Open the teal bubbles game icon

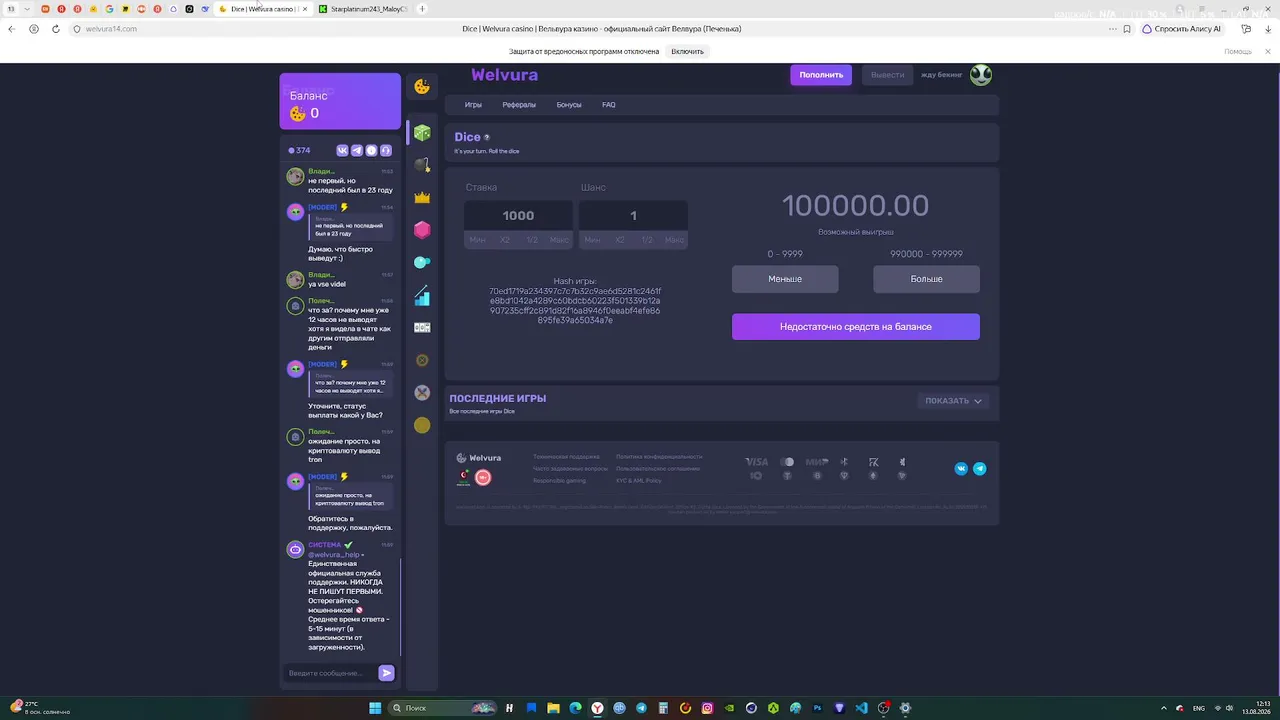pyautogui.click(x=422, y=262)
